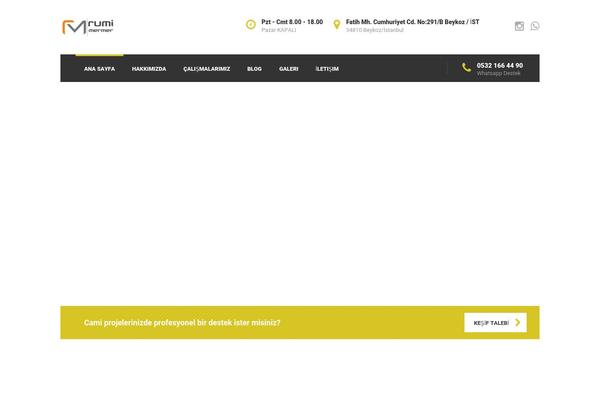Click the chevron arrow on Keşif Talebi
Viewport: 600px width, 400px height.
tap(518, 323)
